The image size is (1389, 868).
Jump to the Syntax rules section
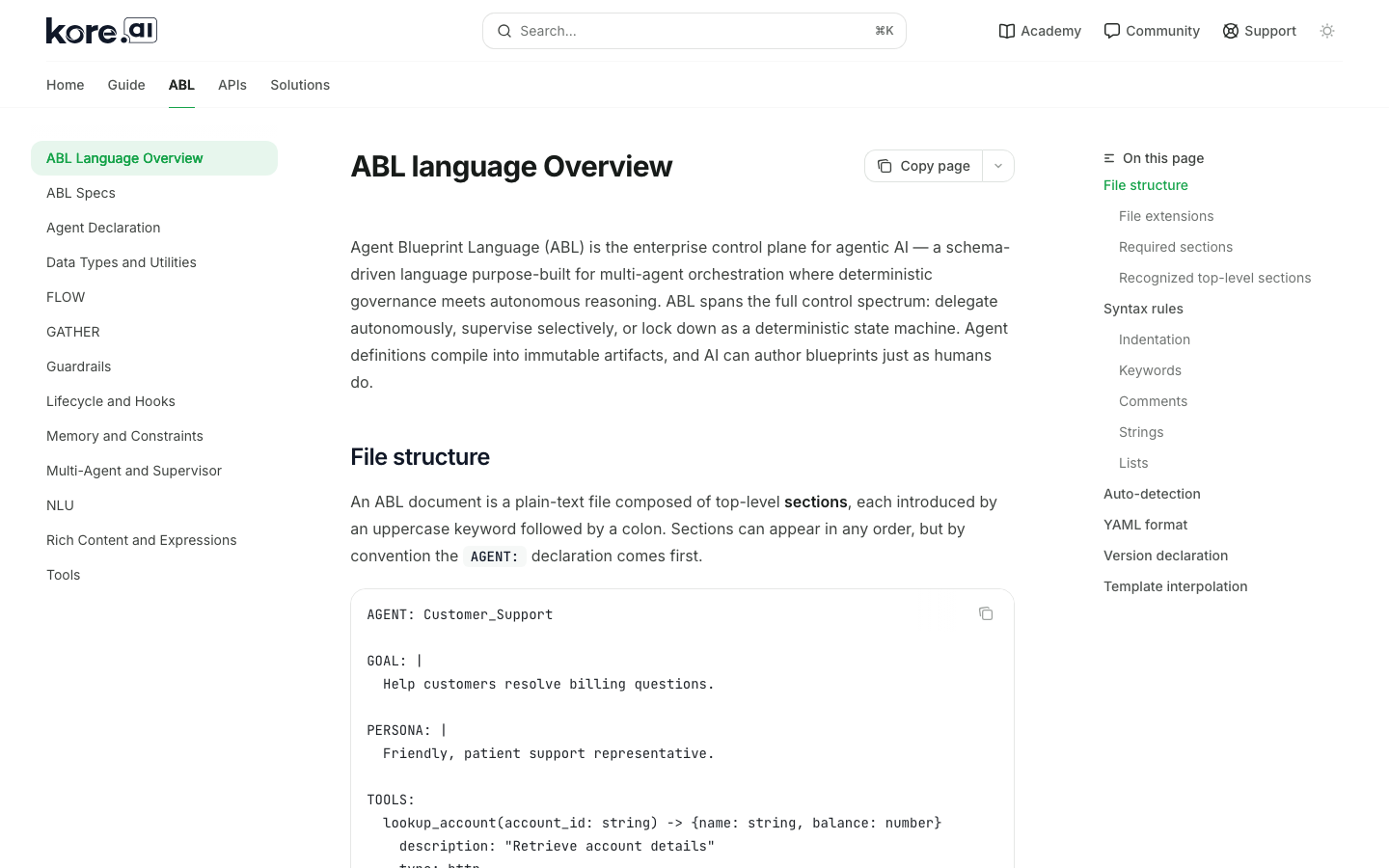click(x=1143, y=309)
